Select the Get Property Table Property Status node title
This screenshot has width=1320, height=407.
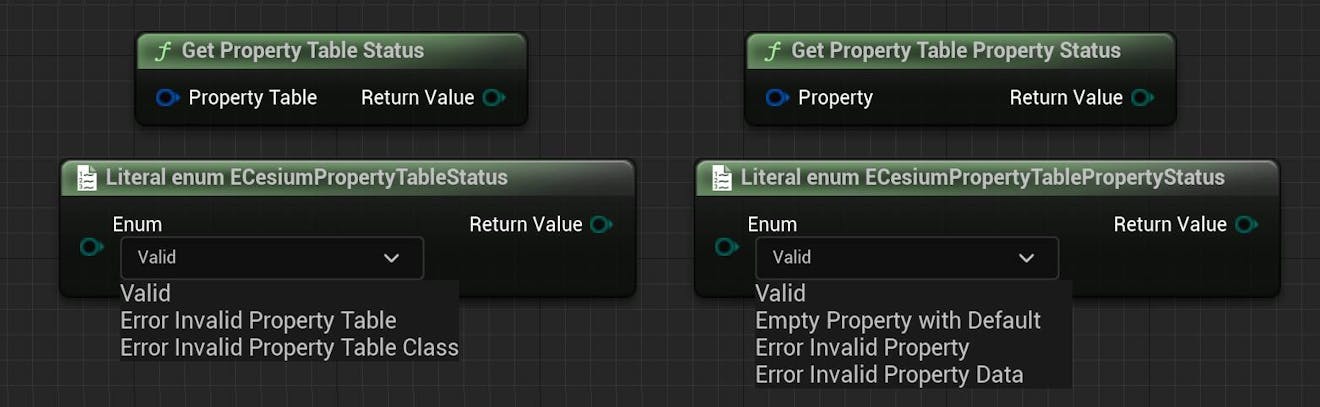click(x=956, y=51)
